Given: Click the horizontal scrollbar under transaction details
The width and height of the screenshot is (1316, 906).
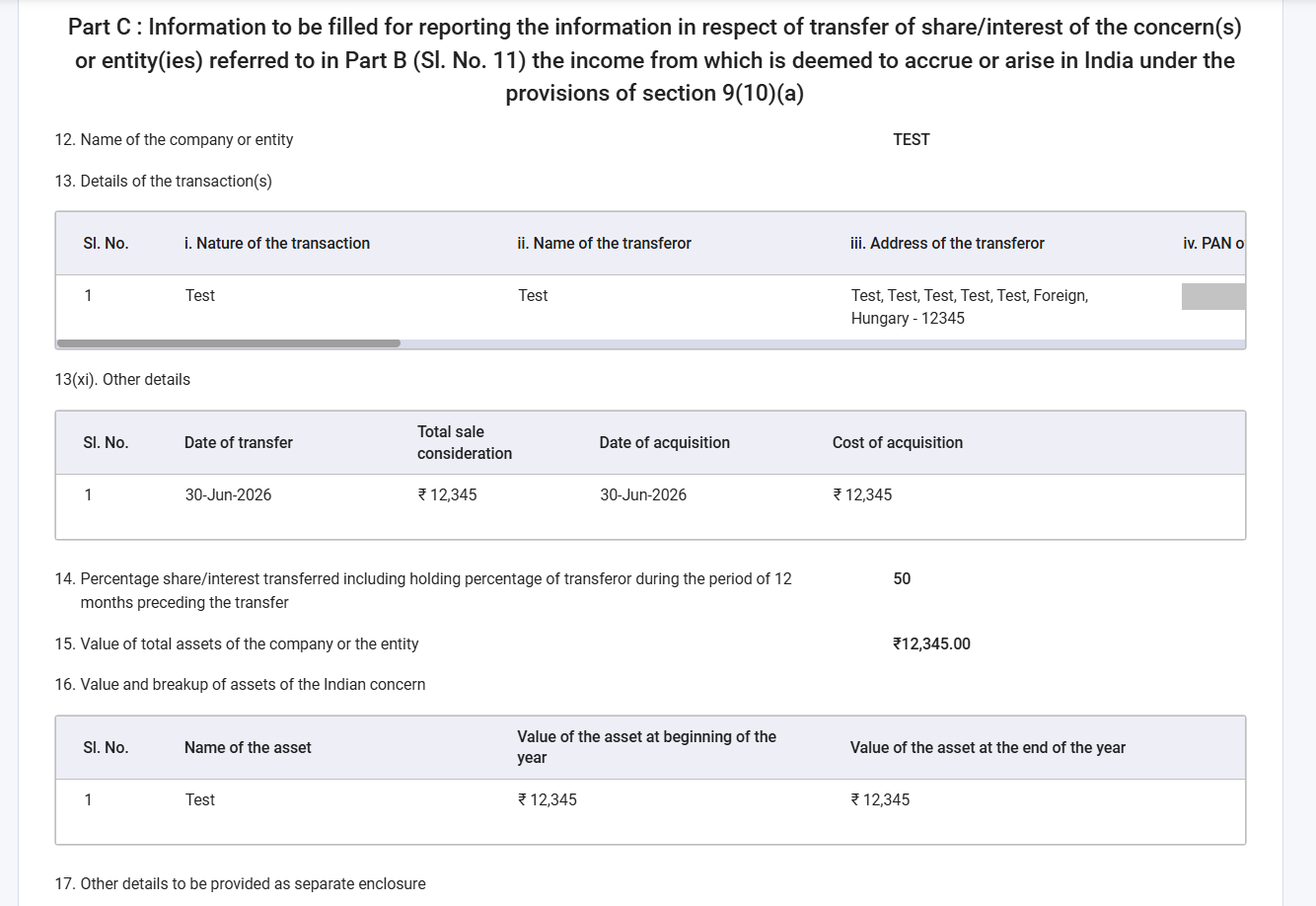Looking at the screenshot, I should [229, 343].
